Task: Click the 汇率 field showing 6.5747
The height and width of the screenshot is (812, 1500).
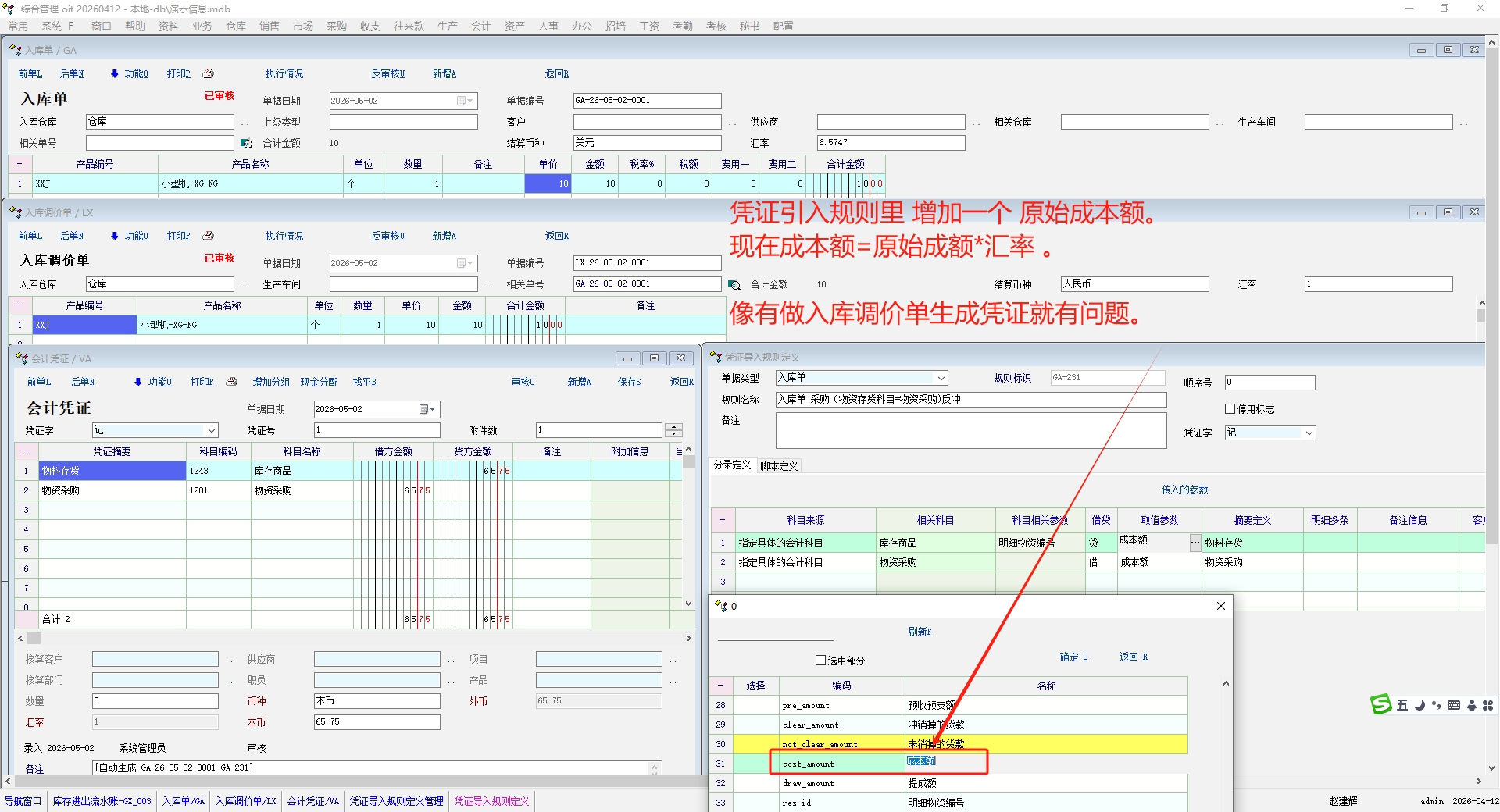Action: coord(891,143)
